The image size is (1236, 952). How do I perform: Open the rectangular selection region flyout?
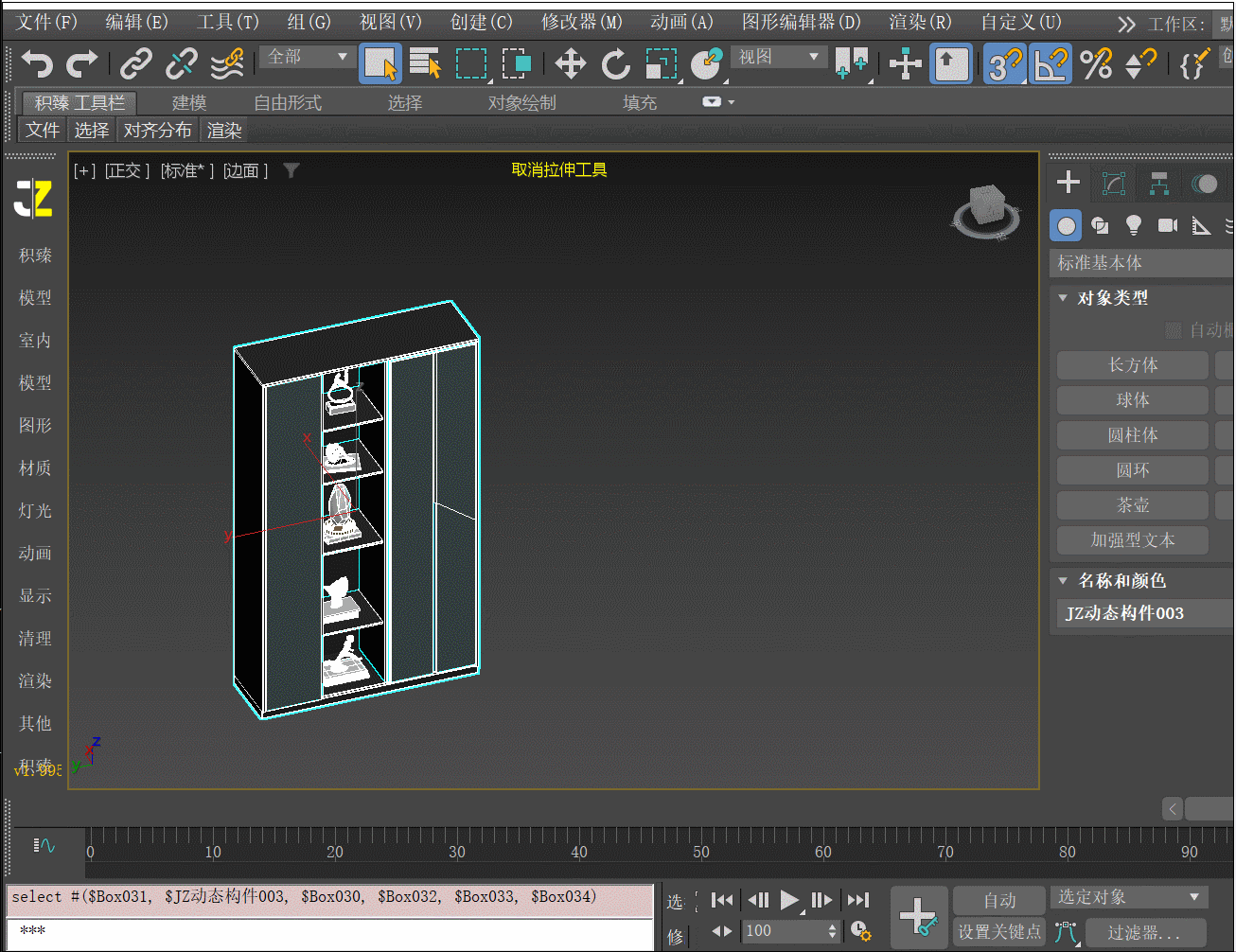coord(471,63)
